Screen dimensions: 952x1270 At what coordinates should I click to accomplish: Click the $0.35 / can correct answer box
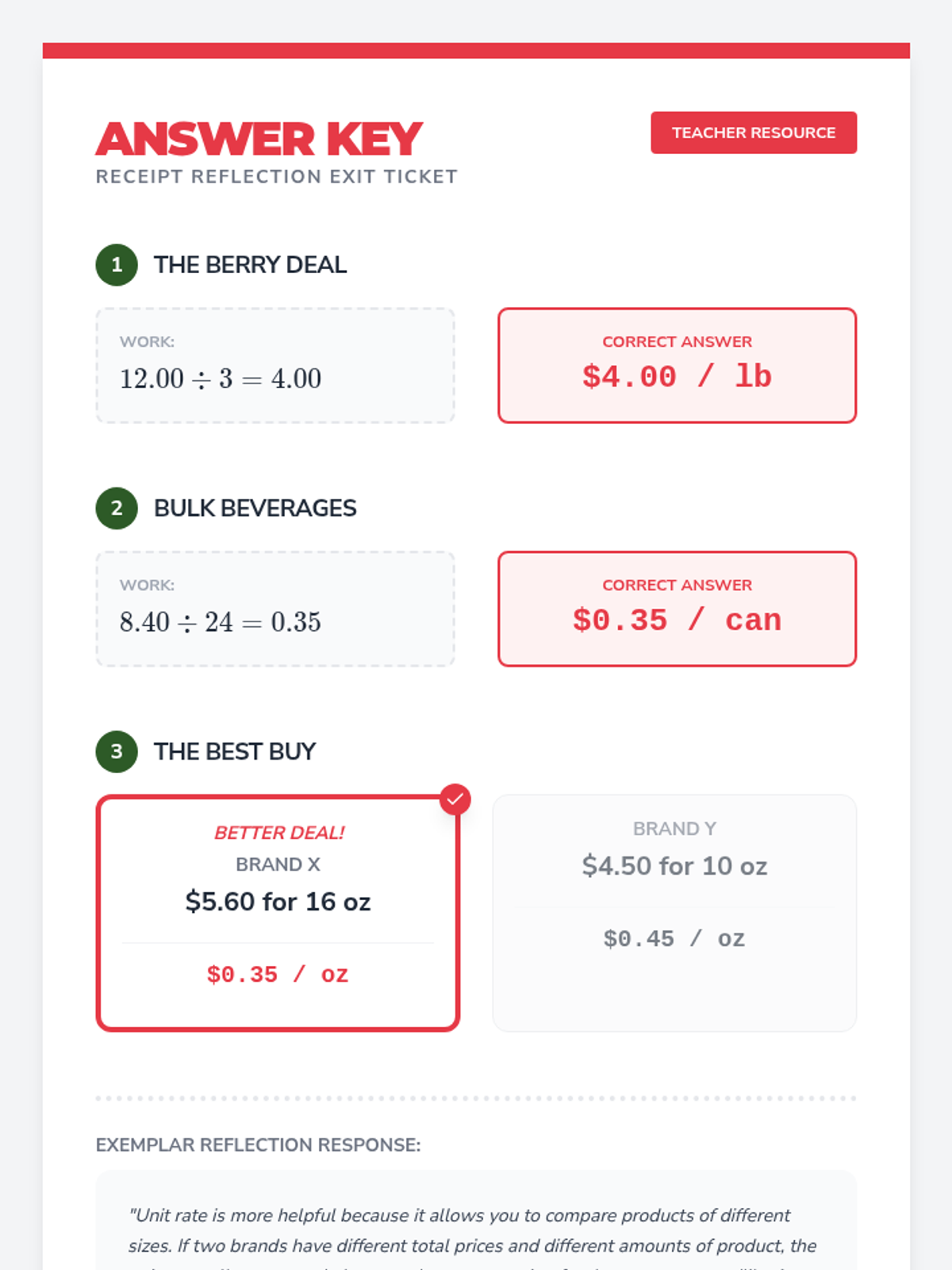coord(677,609)
